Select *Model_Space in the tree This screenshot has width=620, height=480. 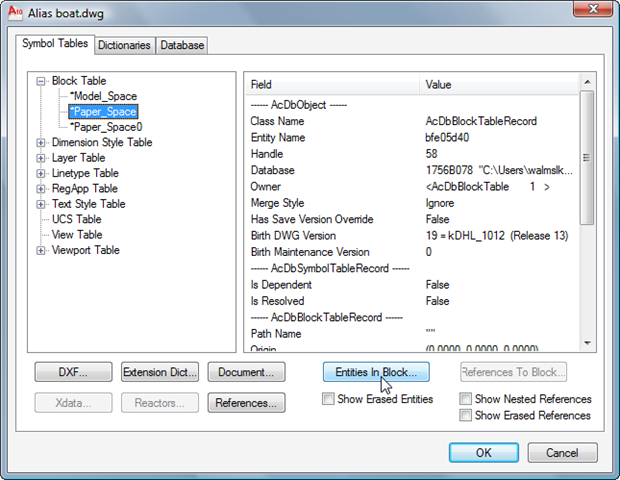pos(103,96)
